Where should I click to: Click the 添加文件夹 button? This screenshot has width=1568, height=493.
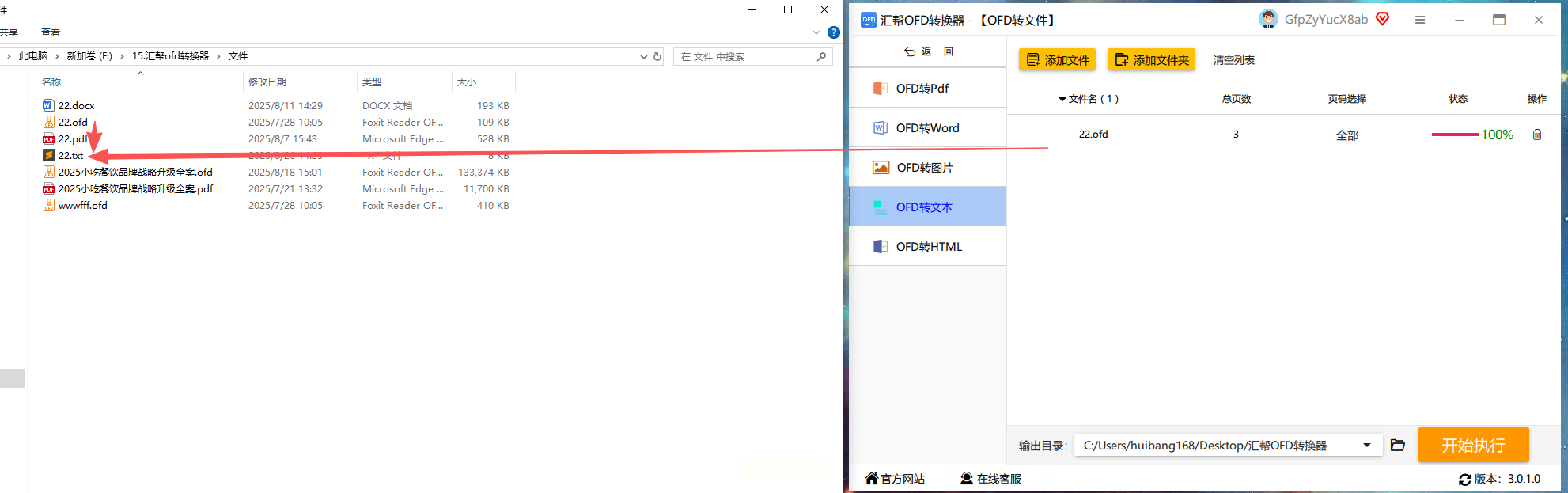pos(1152,60)
